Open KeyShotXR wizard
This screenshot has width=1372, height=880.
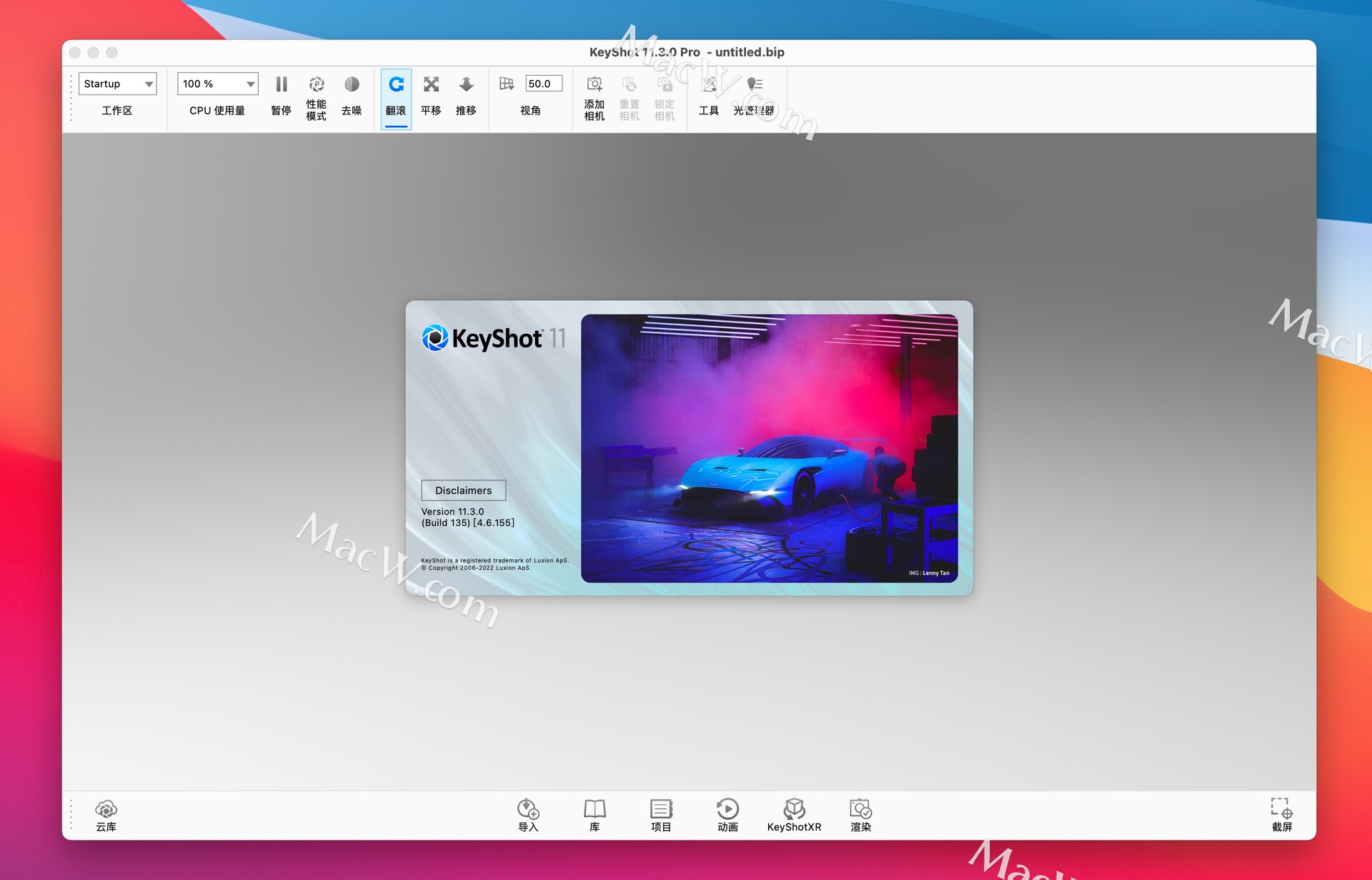794,816
